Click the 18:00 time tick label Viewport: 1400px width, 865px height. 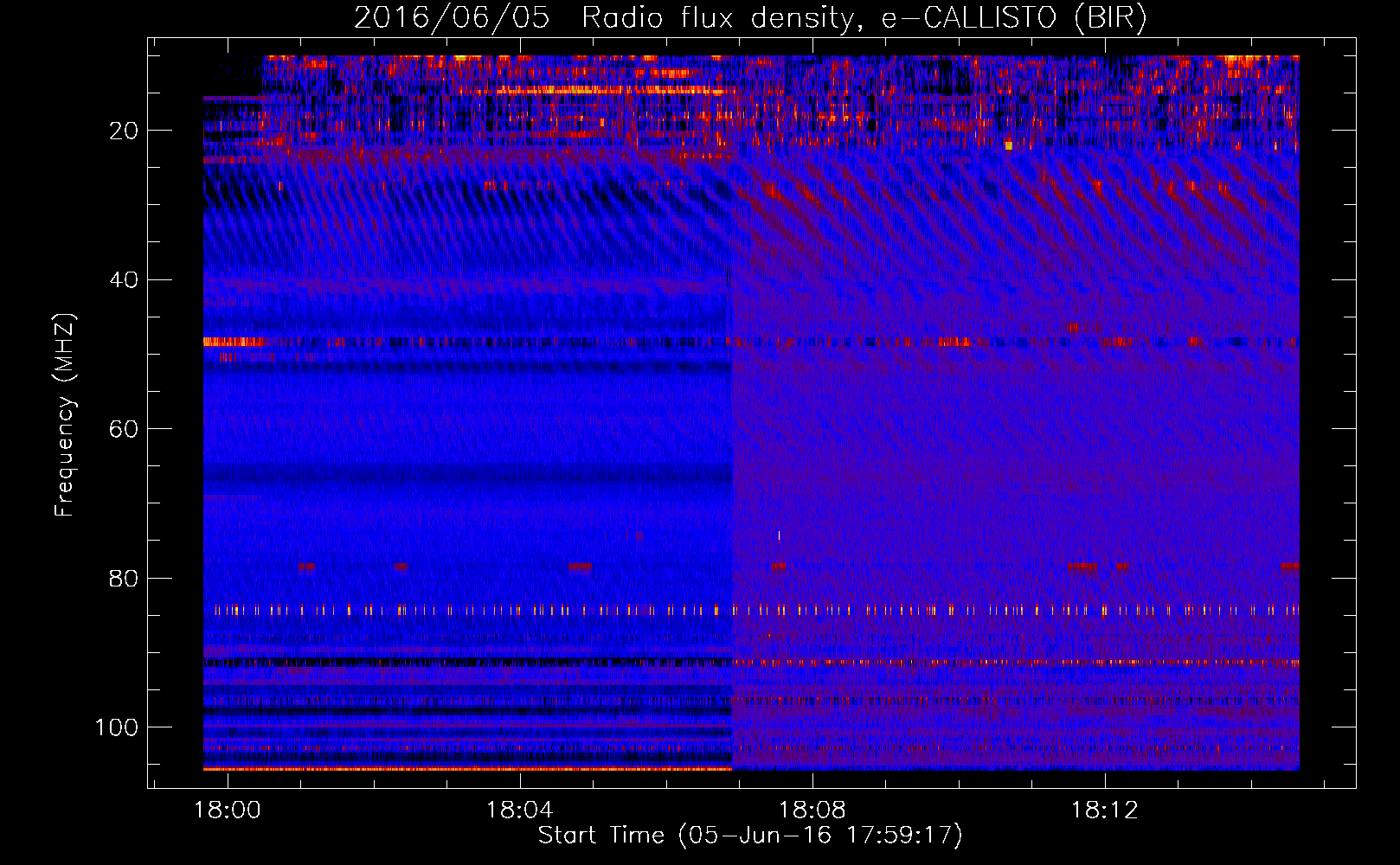coord(228,811)
